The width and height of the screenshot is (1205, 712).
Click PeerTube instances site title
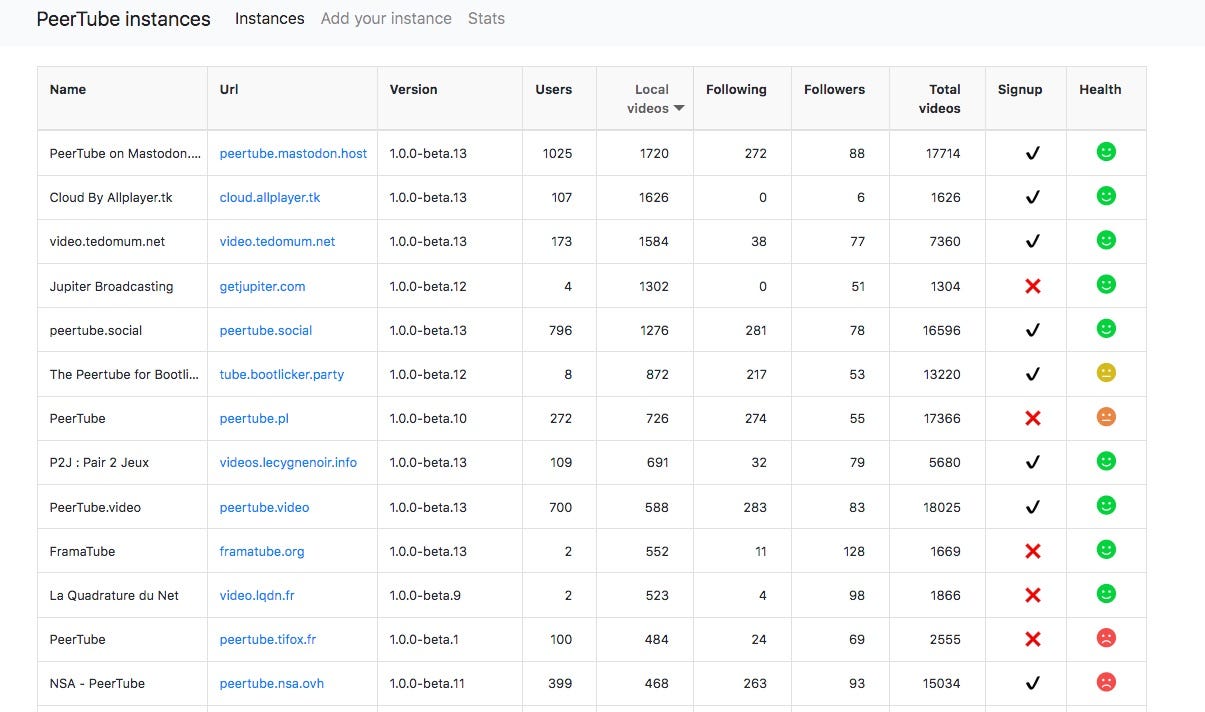(123, 19)
